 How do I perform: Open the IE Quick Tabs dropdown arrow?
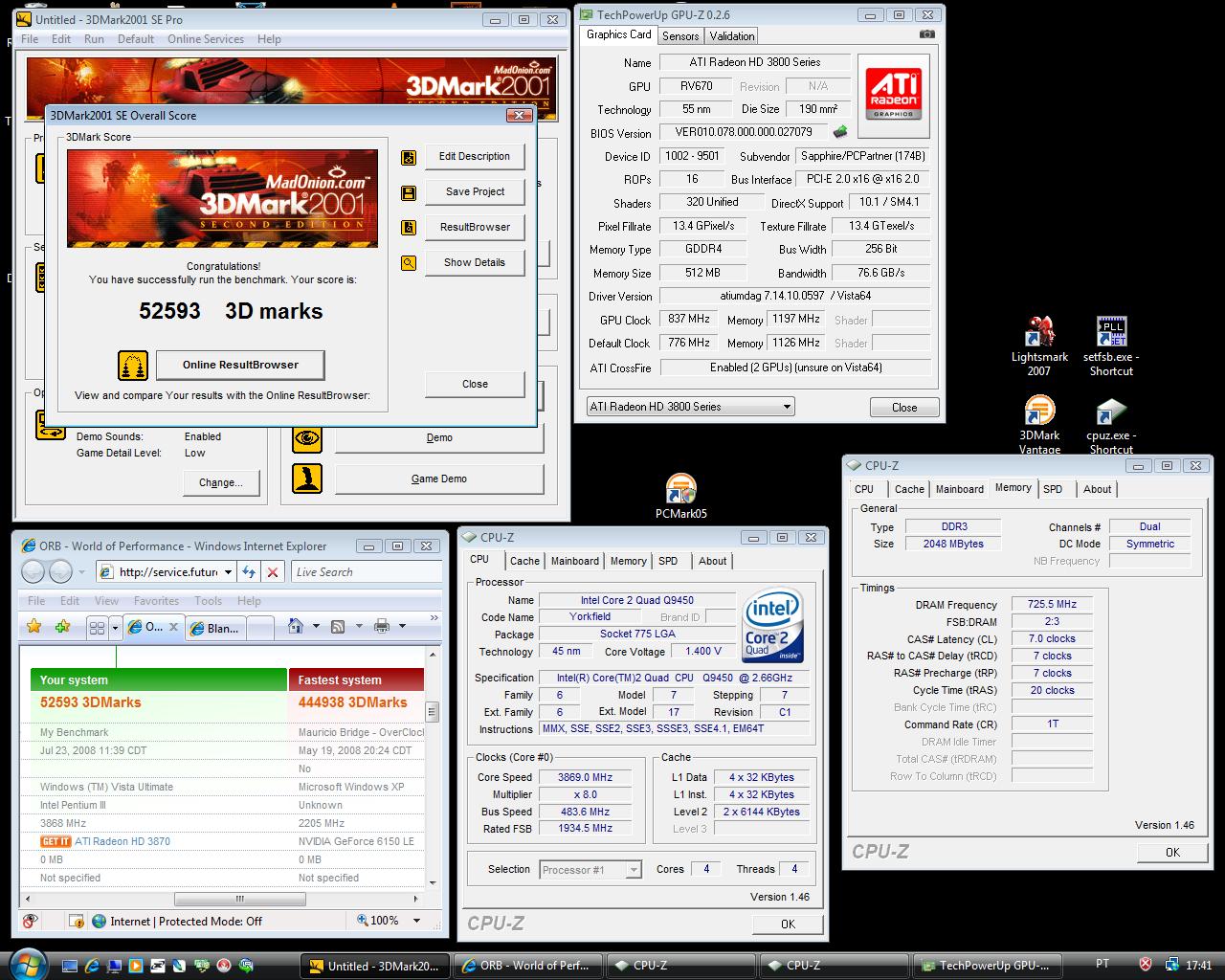click(x=115, y=628)
